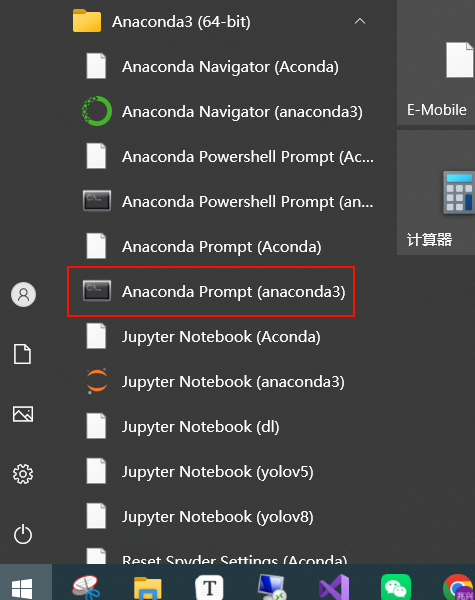Screen dimensions: 475x600
Task: Launch Visual Studio from the taskbar
Action: tap(334, 587)
